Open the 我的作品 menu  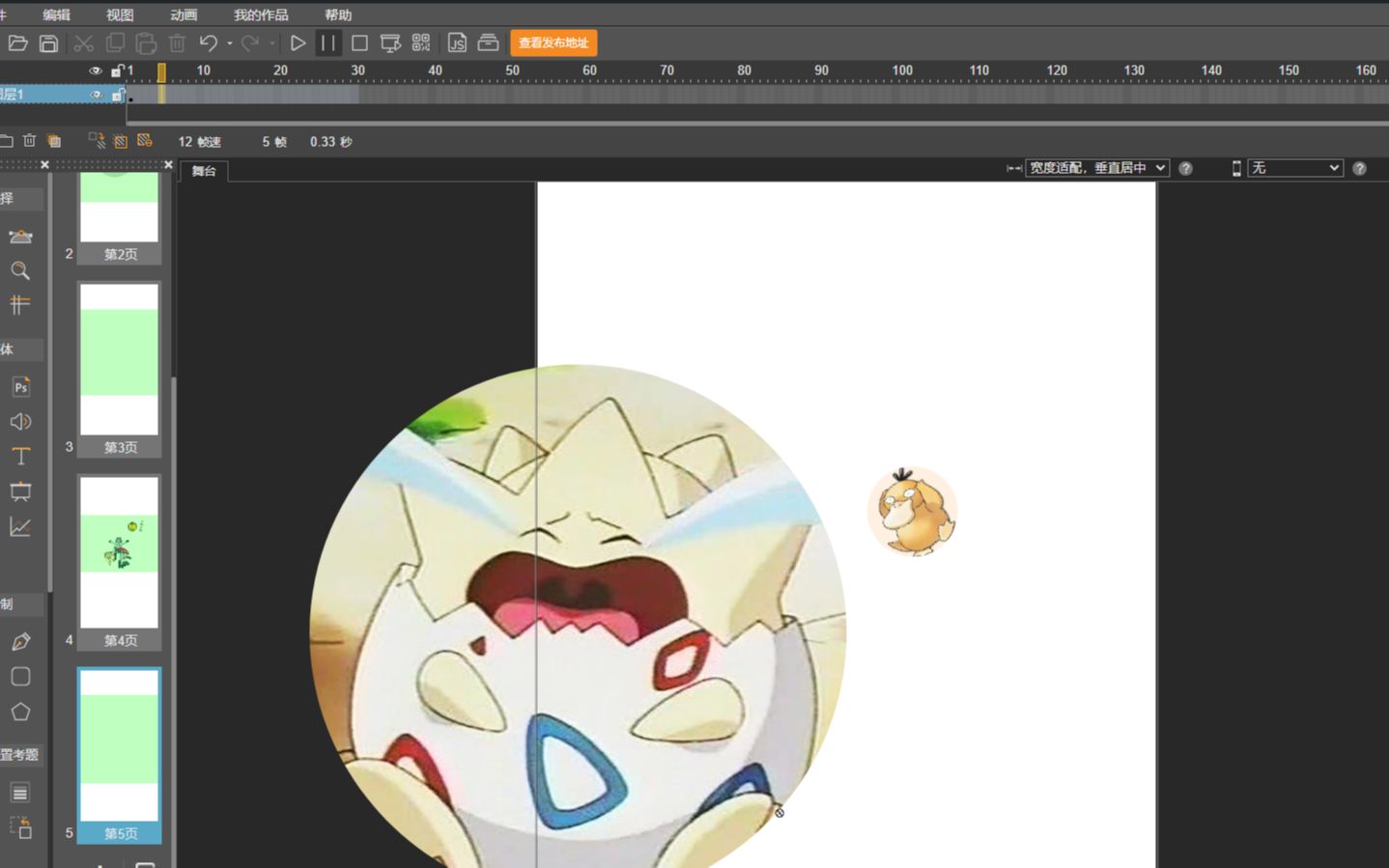point(261,14)
